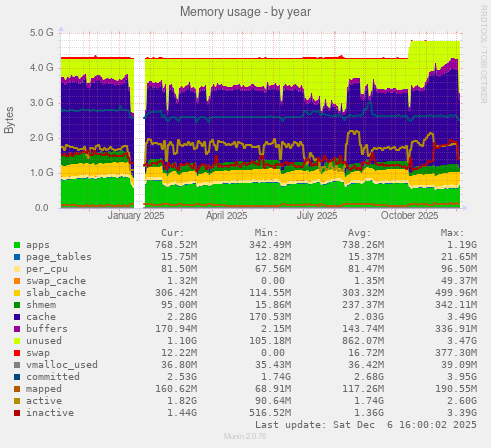
Task: Click the 'vmalloc_used' legend label
Action: point(62,365)
